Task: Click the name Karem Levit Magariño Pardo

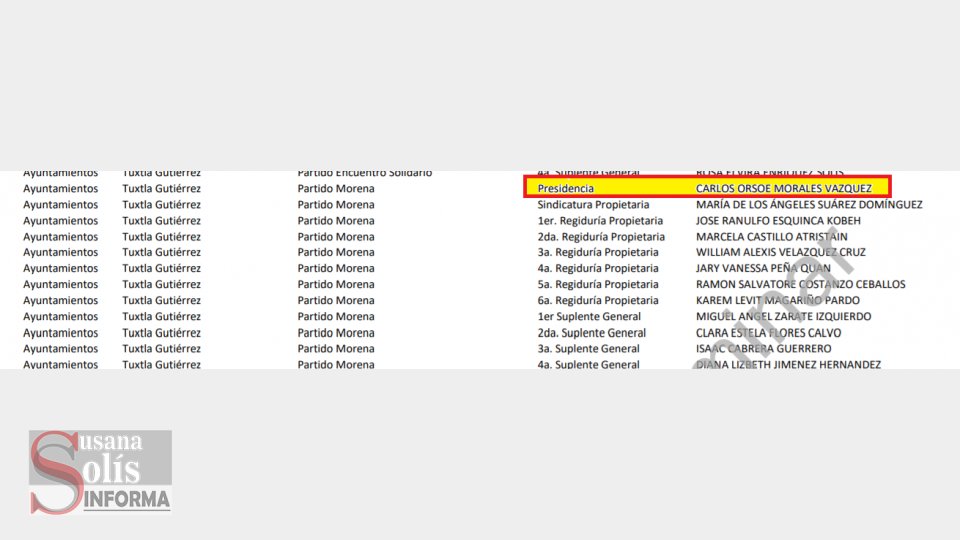Action: point(778,301)
